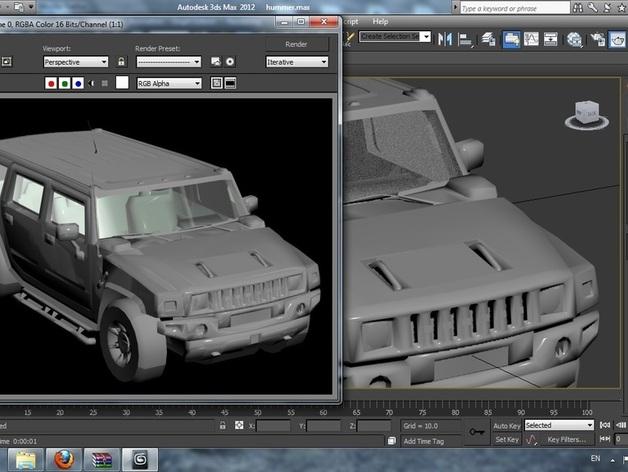Screen dimensions: 628x472
Task: Open Firefox from taskbar
Action: click(x=63, y=460)
